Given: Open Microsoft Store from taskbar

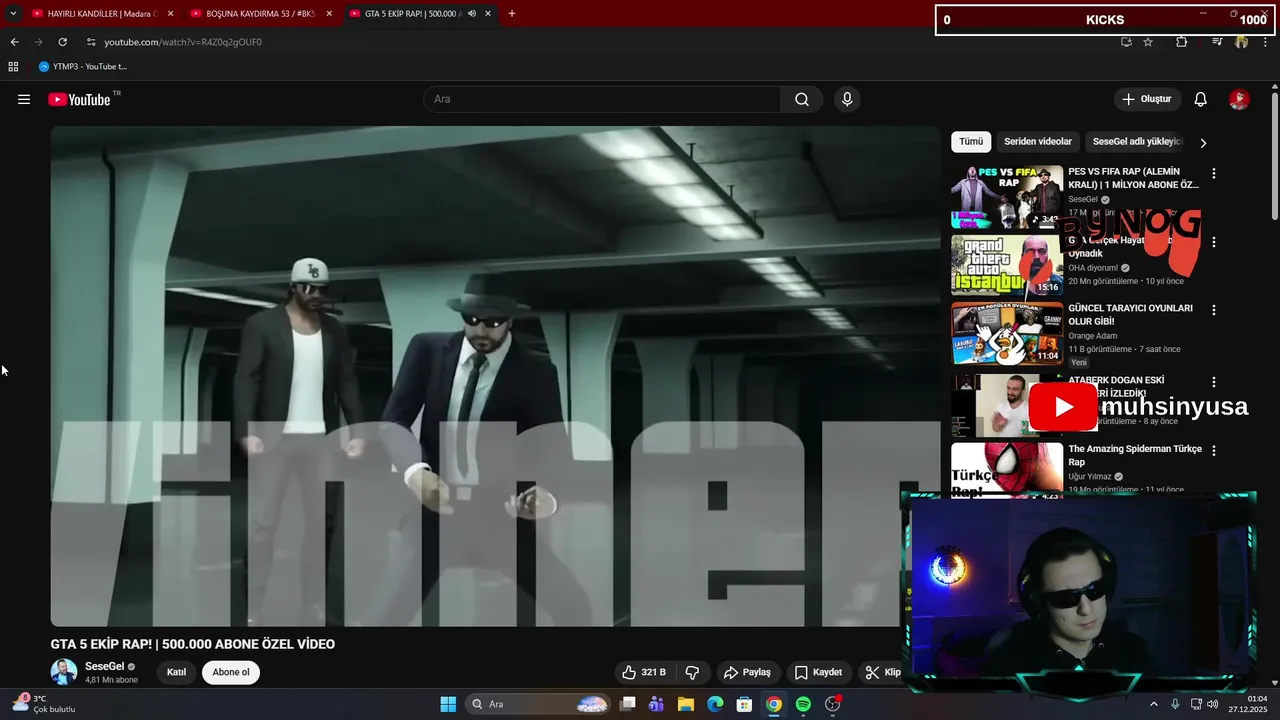Looking at the screenshot, I should click(x=744, y=704).
